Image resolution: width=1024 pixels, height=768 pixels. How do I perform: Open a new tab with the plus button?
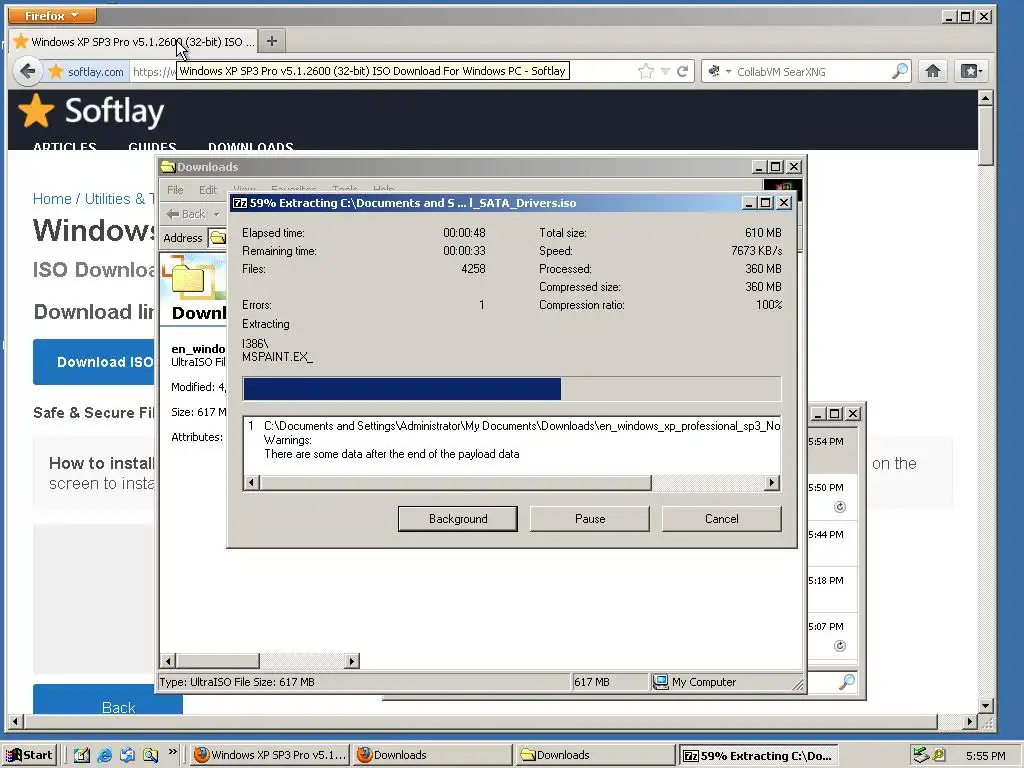click(x=272, y=41)
